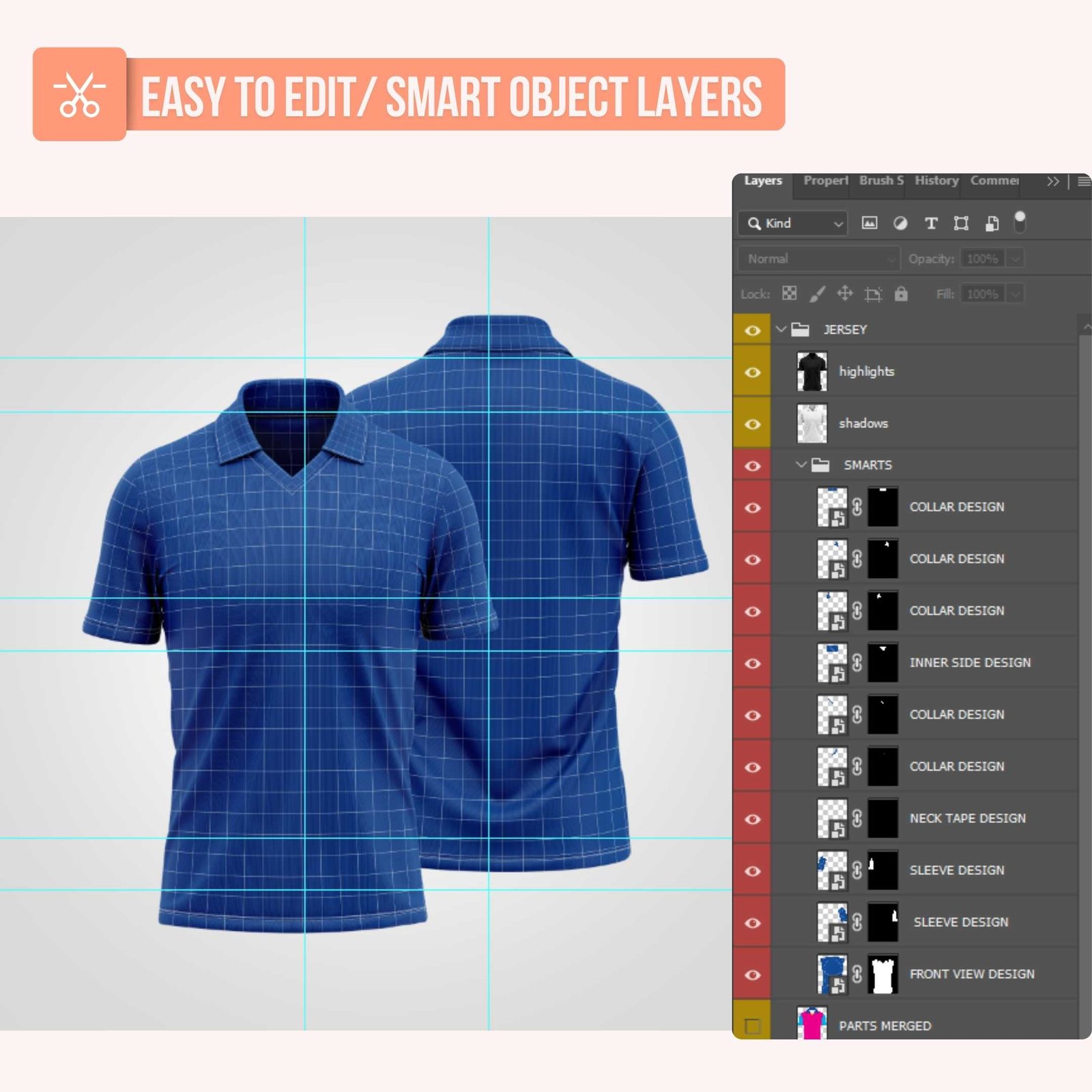Collapse the SMARTS group chevron
1092x1092 pixels.
click(x=801, y=465)
